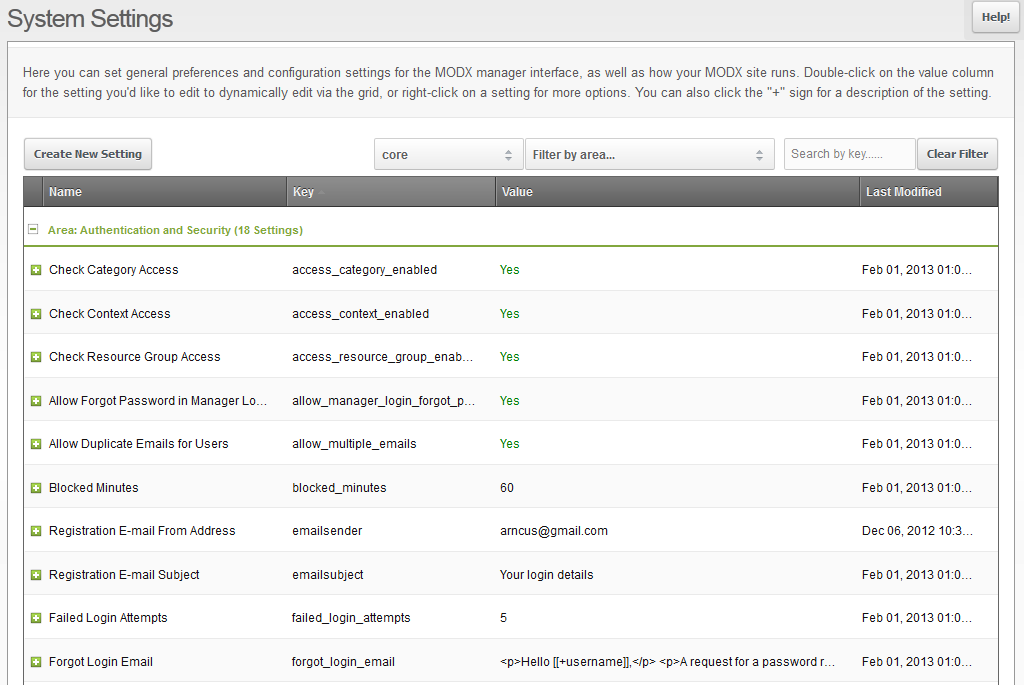Image resolution: width=1024 pixels, height=685 pixels.
Task: Expand the Check Context Access description icon
Action: 36,314
